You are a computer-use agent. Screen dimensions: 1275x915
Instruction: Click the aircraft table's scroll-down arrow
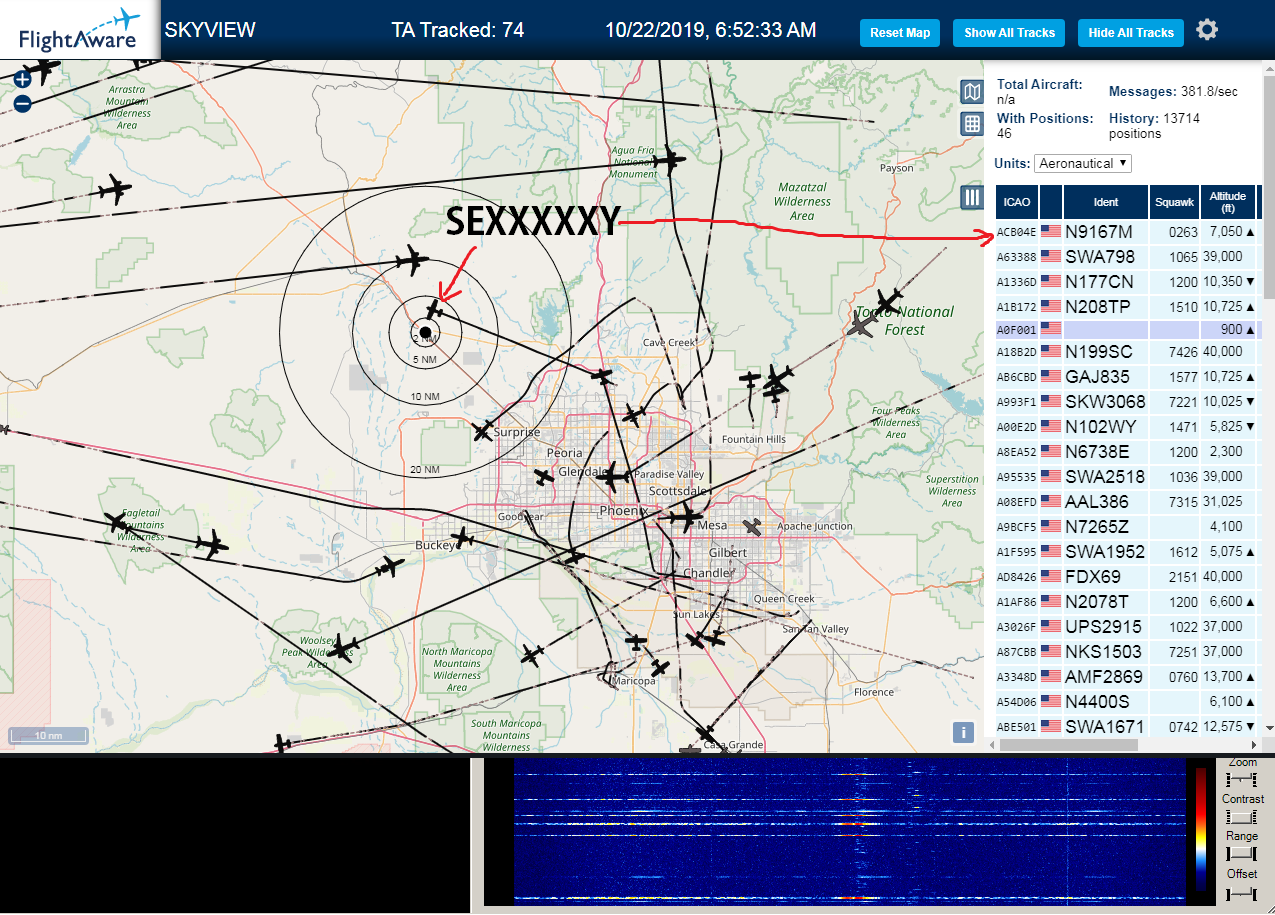[x=1270, y=727]
